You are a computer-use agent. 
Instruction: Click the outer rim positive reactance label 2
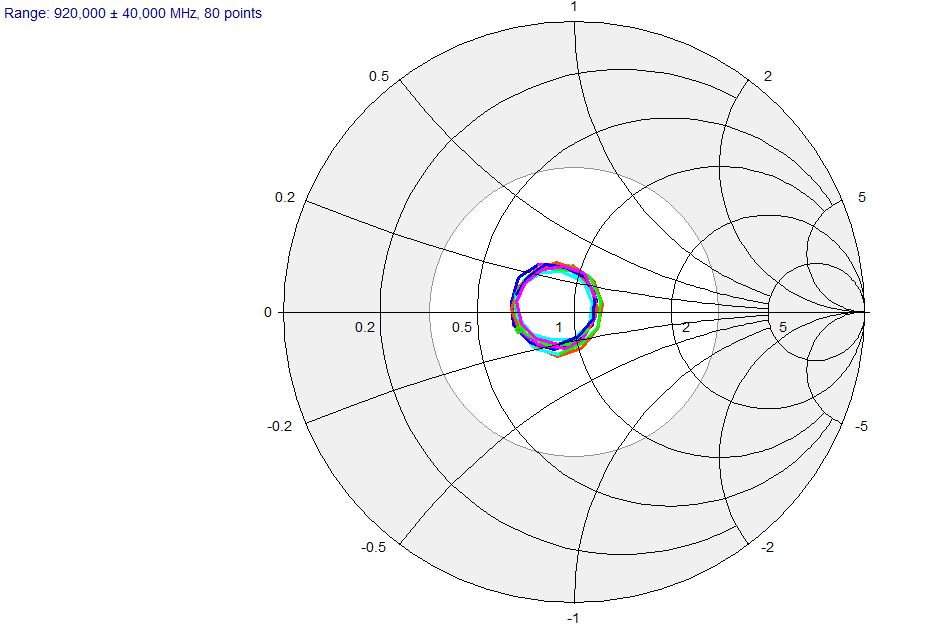[768, 76]
